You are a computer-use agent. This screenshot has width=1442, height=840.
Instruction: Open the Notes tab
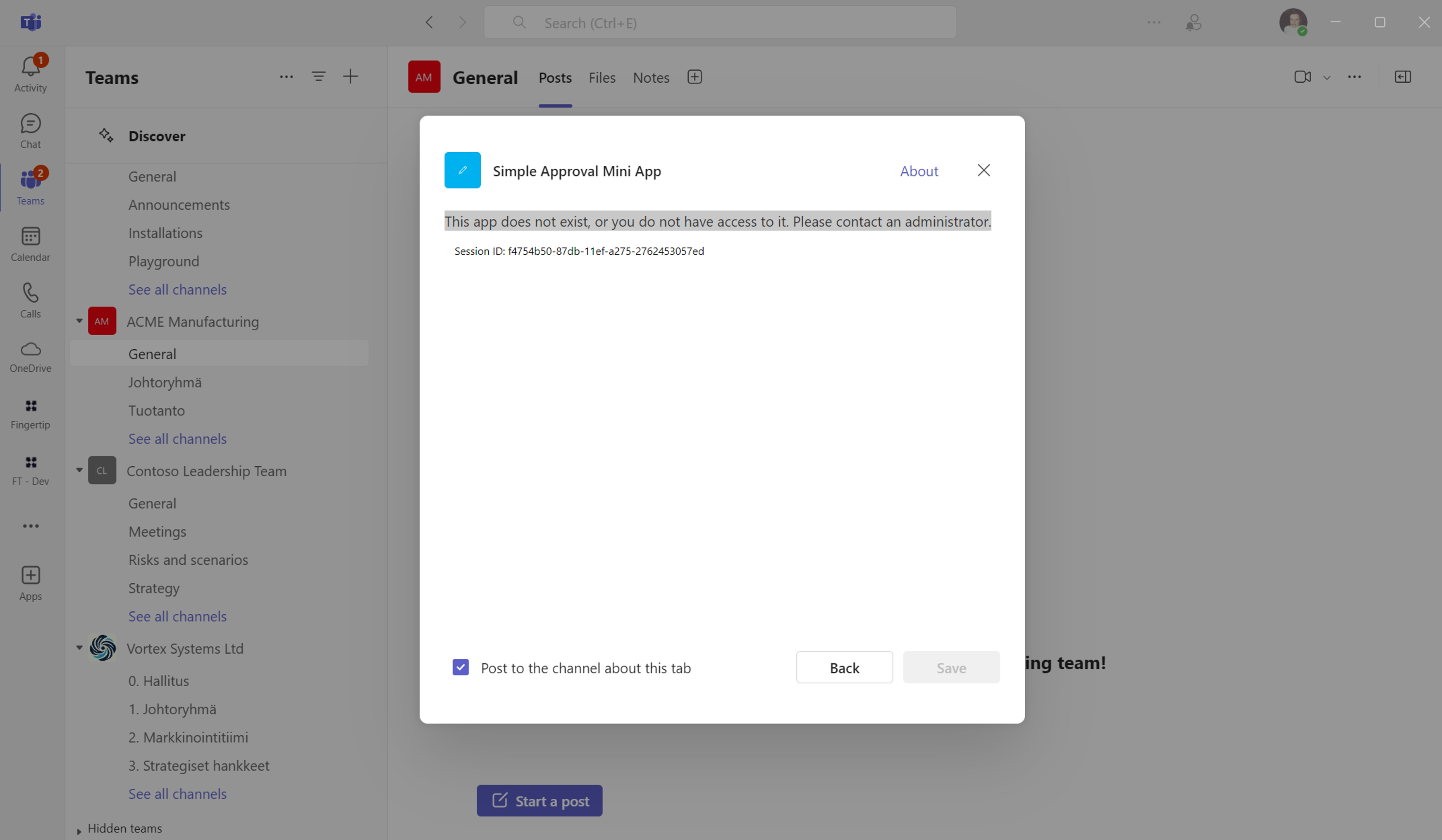point(651,77)
